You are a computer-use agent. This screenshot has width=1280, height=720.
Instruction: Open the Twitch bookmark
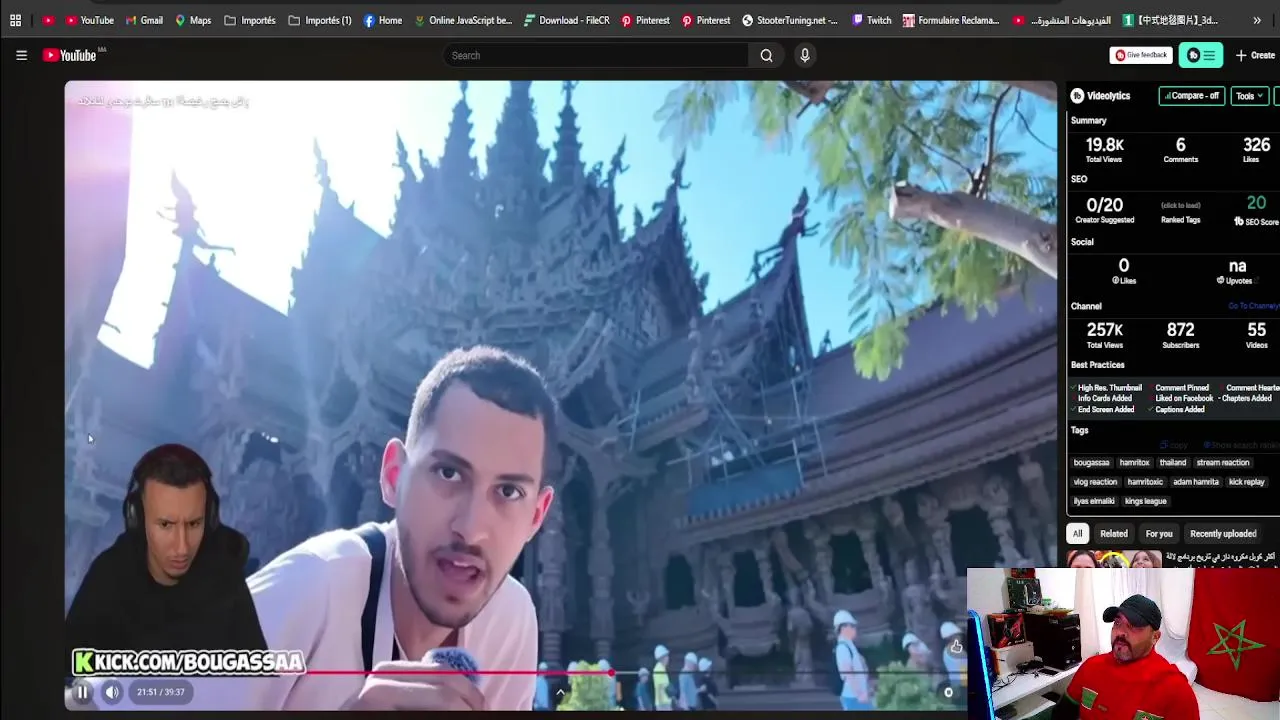tap(871, 20)
